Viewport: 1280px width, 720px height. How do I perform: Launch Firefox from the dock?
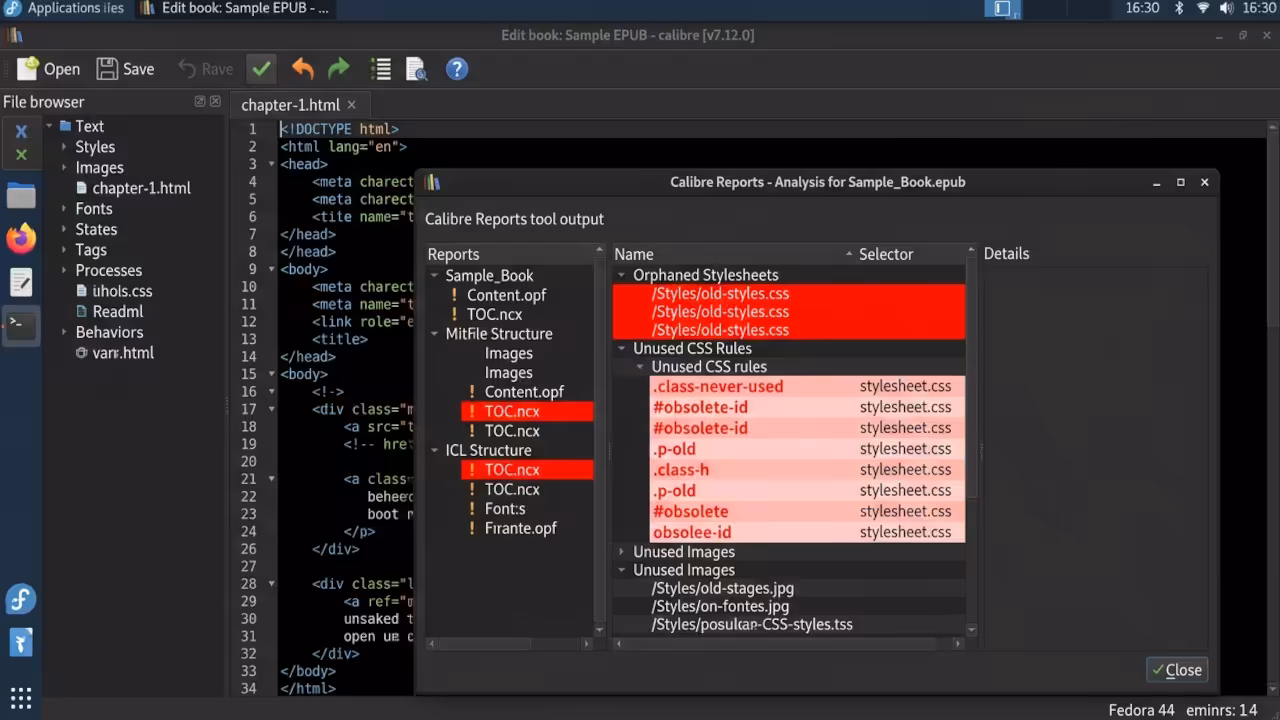coord(21,238)
